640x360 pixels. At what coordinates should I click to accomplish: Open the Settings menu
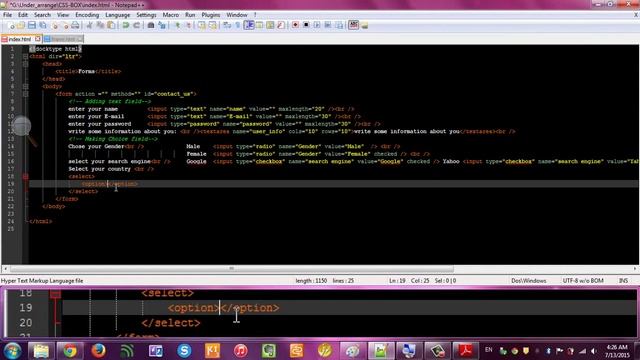click(x=146, y=15)
